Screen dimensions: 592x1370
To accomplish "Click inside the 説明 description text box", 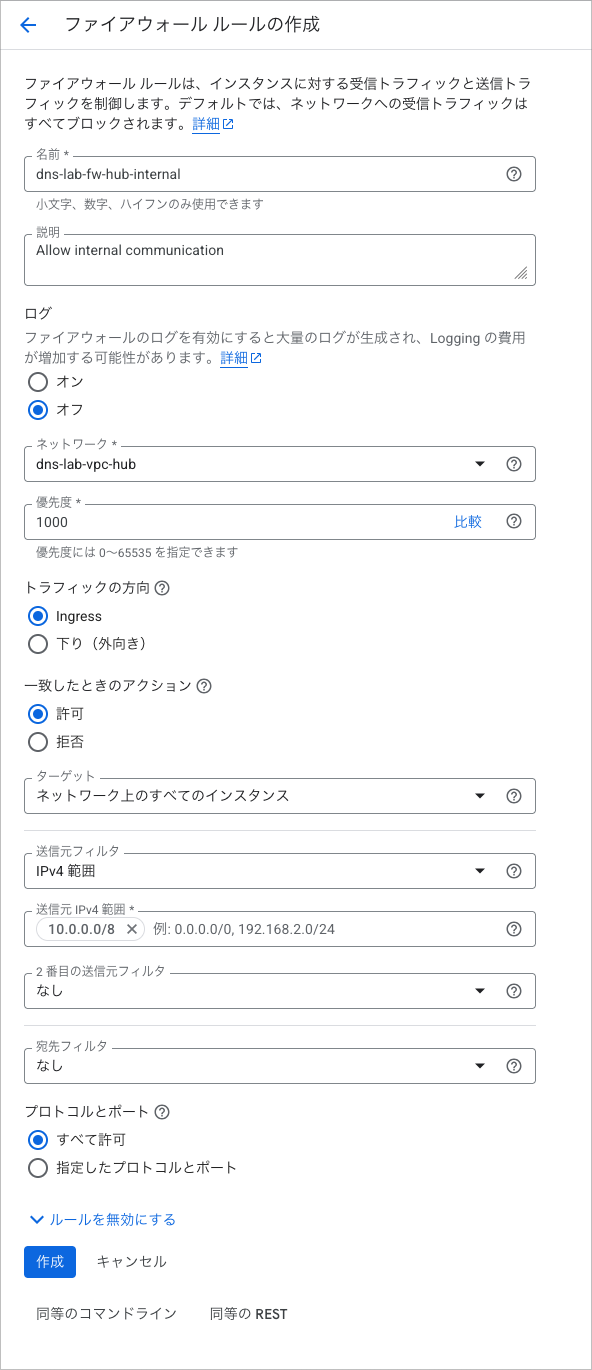I will [280, 260].
